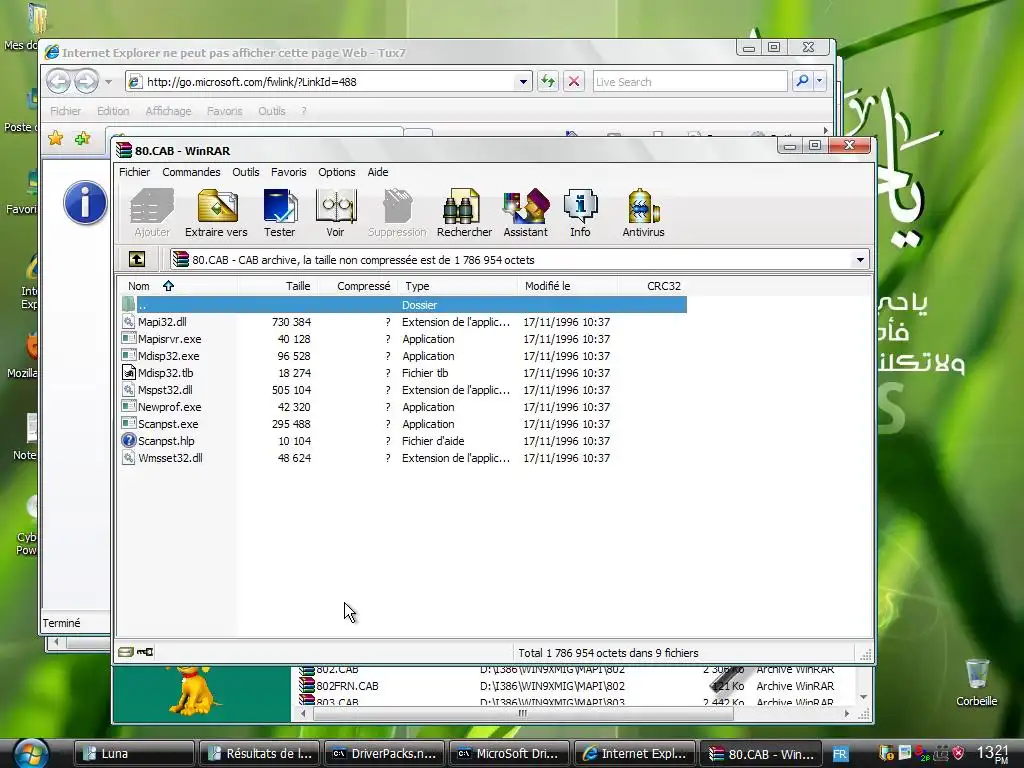Select the Mdisp32.exe file row
The height and width of the screenshot is (768, 1024).
coord(402,356)
